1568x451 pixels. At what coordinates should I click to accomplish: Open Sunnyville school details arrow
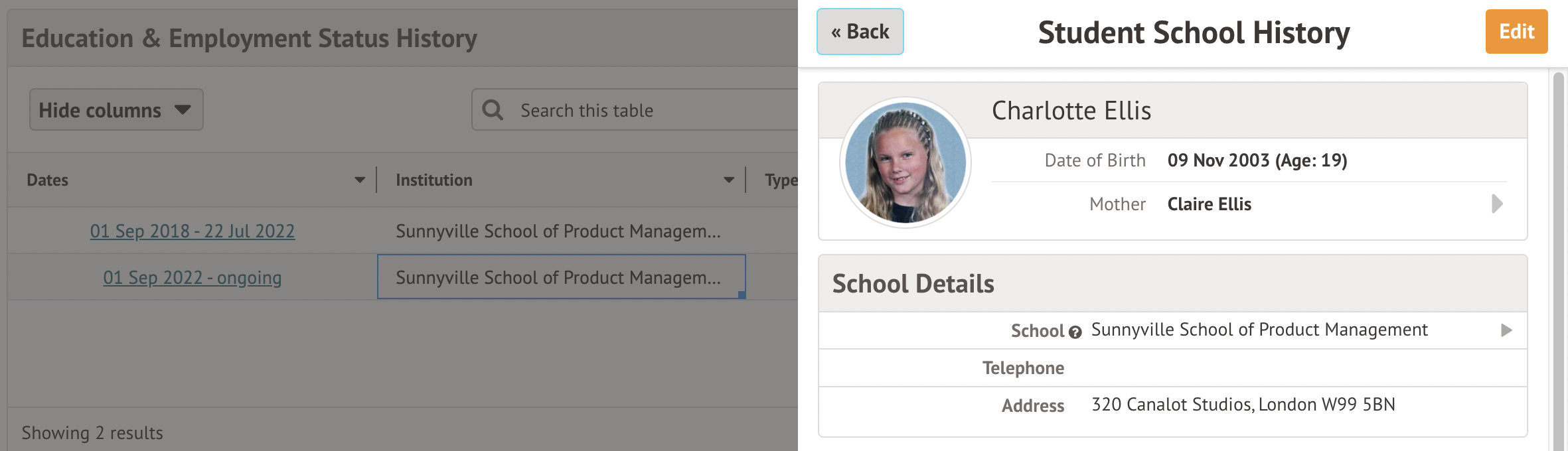point(1506,330)
